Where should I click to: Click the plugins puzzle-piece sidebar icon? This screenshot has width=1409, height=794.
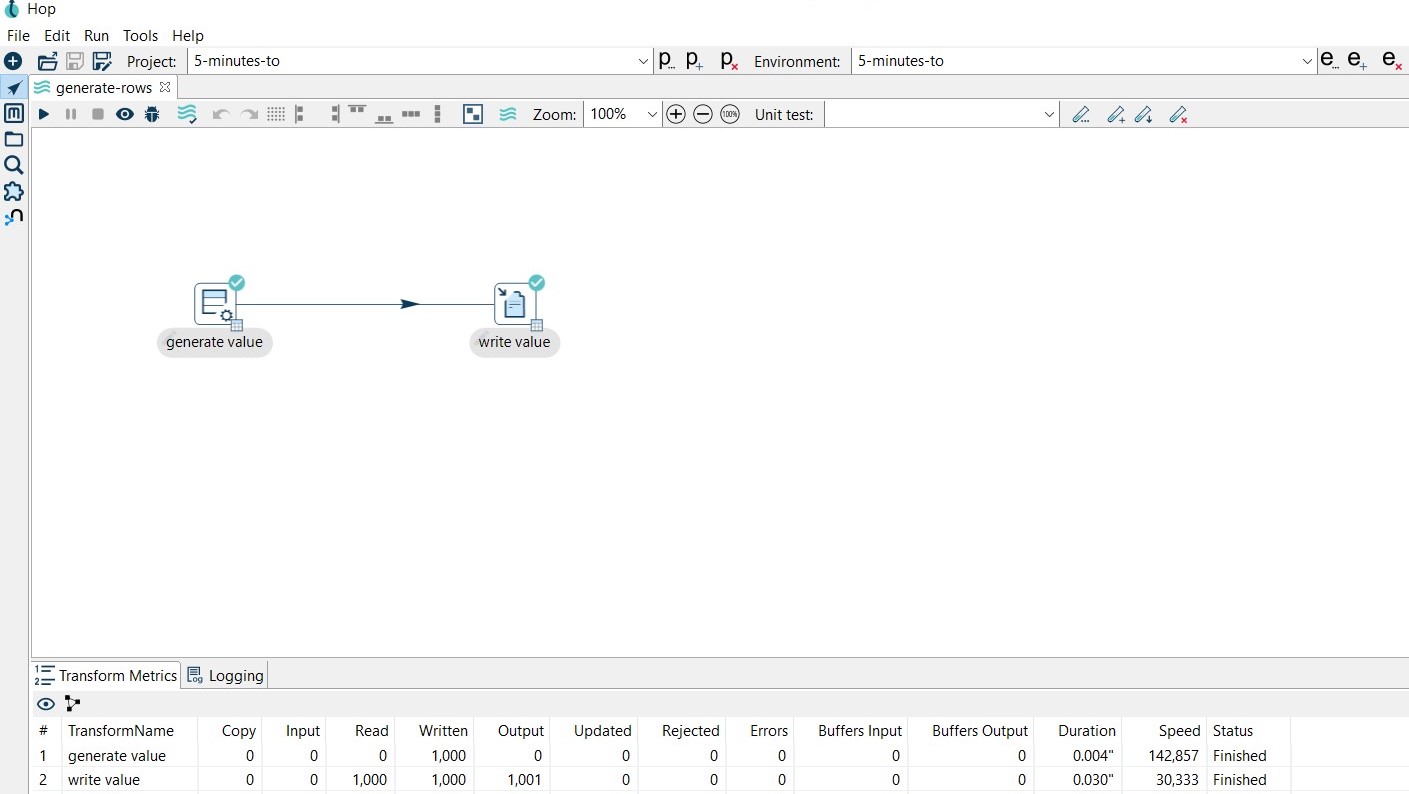click(14, 191)
